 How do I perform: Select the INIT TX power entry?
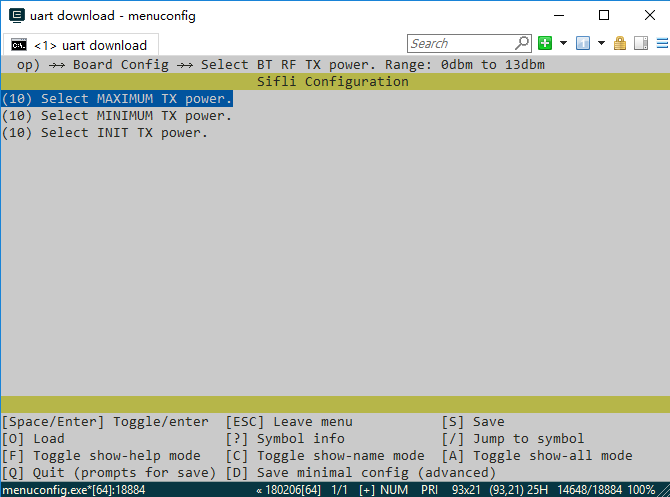tap(105, 133)
